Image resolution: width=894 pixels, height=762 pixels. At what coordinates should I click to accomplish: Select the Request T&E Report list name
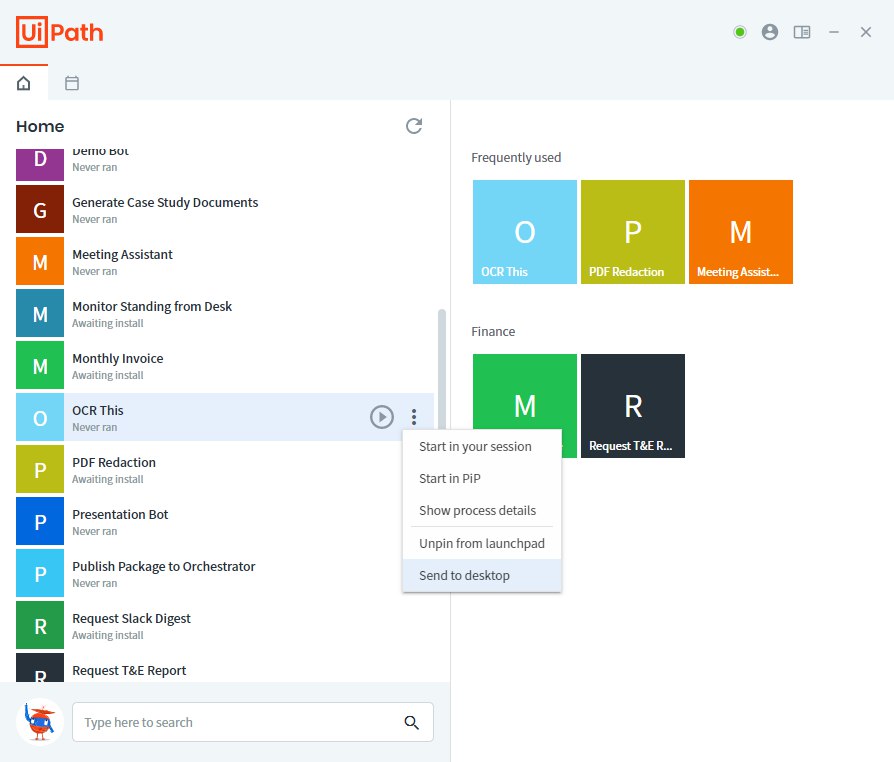129,670
